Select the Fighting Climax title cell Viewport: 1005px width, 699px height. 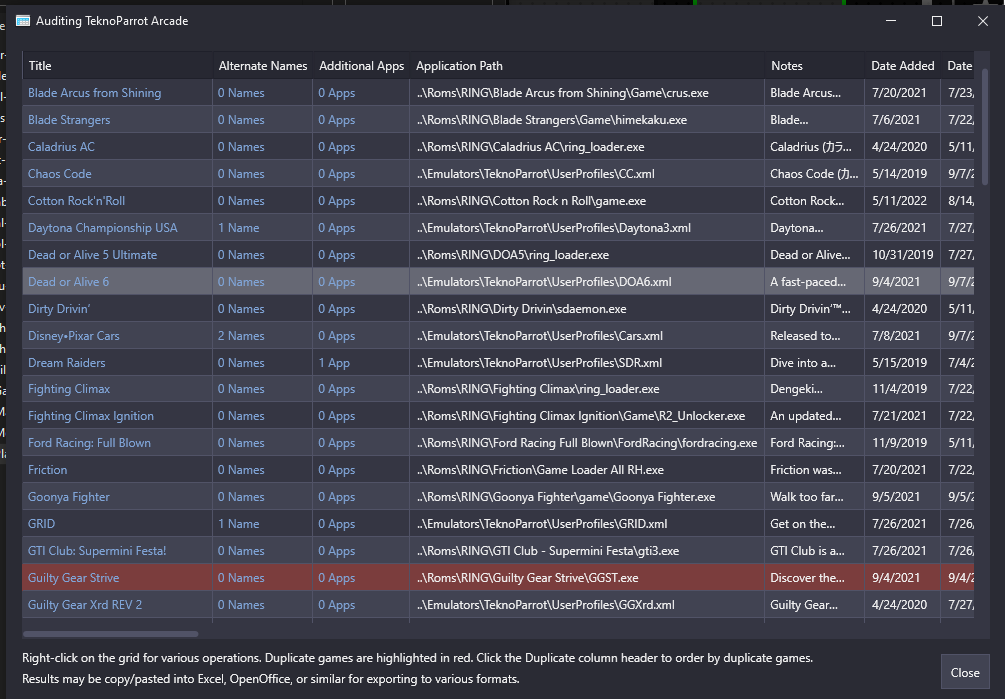pyautogui.click(x=117, y=389)
